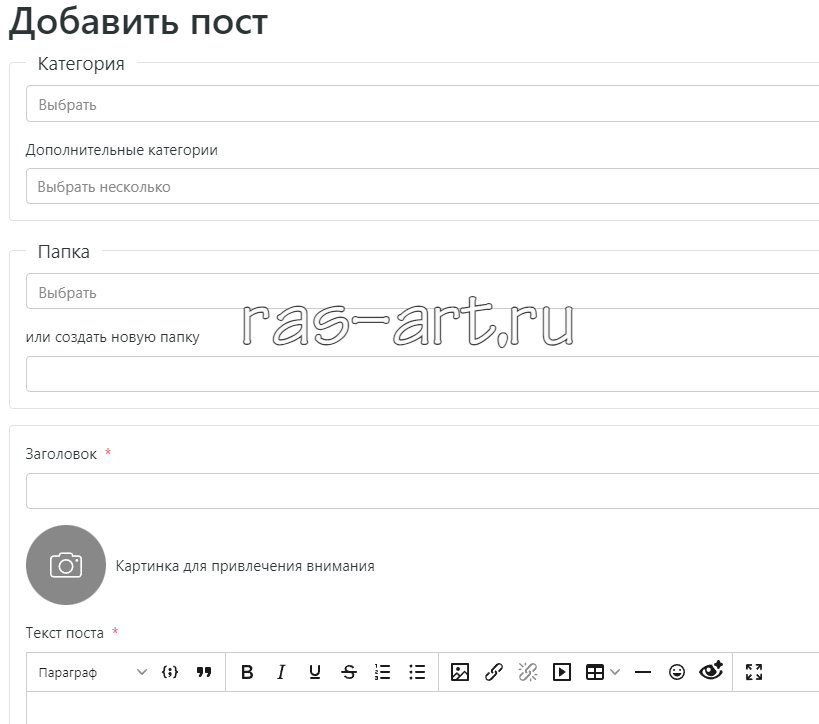The image size is (819, 724).
Task: Insert a horizontal line
Action: pyautogui.click(x=643, y=672)
